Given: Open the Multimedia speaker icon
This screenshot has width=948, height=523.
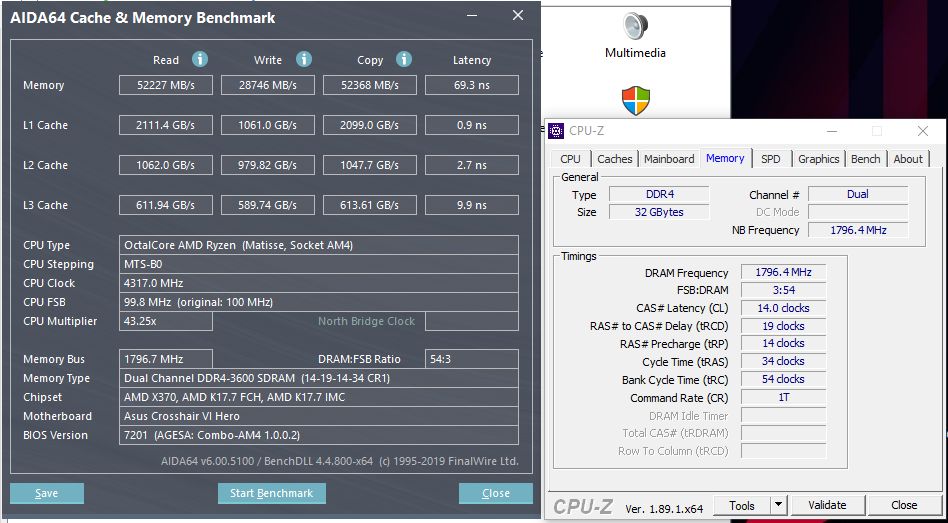Looking at the screenshot, I should 635,26.
